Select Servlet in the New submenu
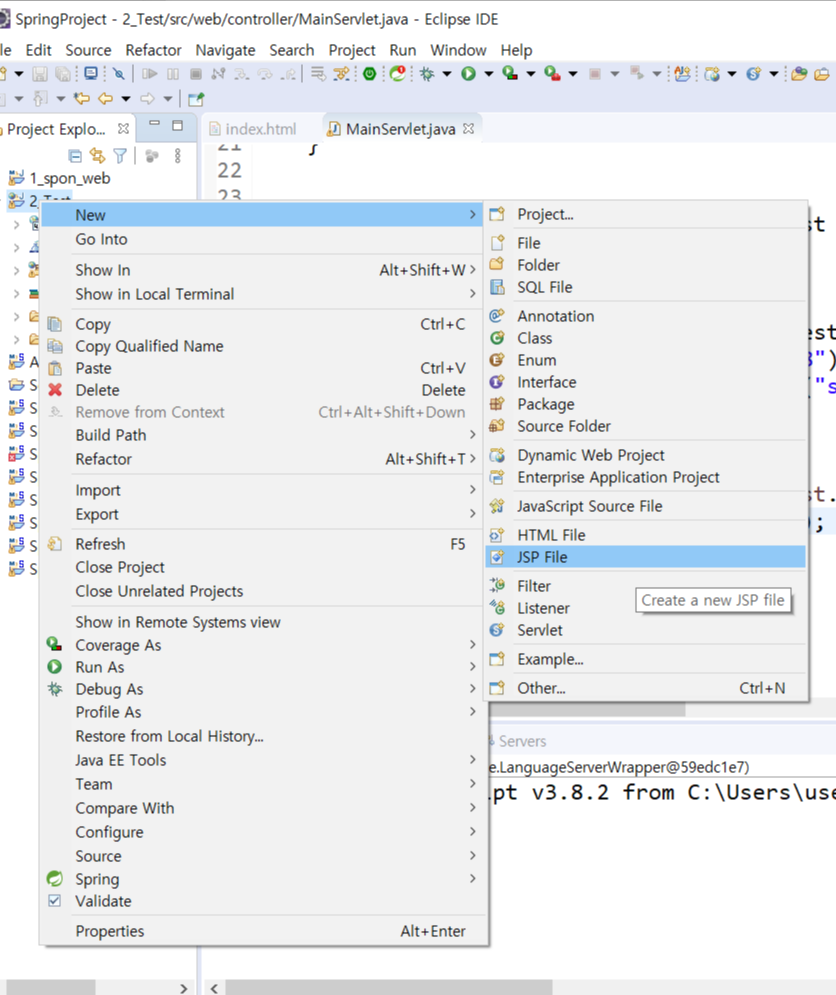The height and width of the screenshot is (995, 836). point(645,630)
